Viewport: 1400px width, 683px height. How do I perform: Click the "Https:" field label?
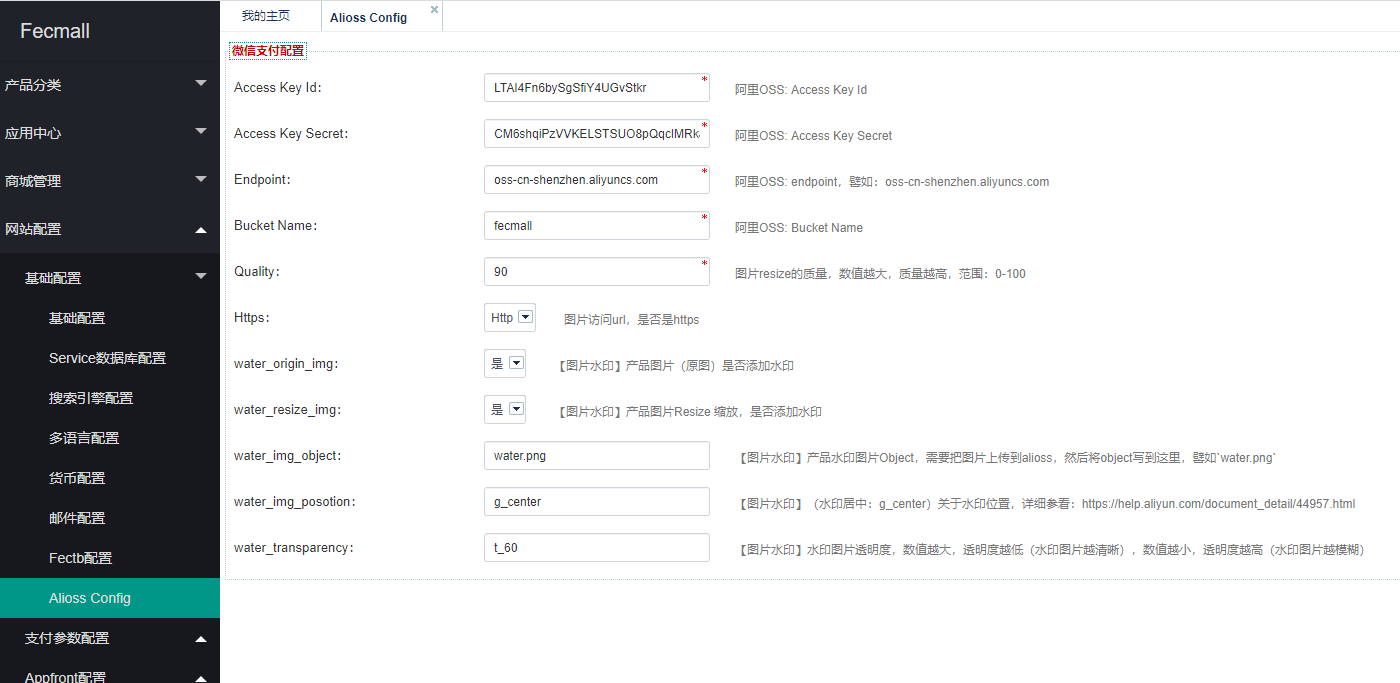pyautogui.click(x=252, y=318)
